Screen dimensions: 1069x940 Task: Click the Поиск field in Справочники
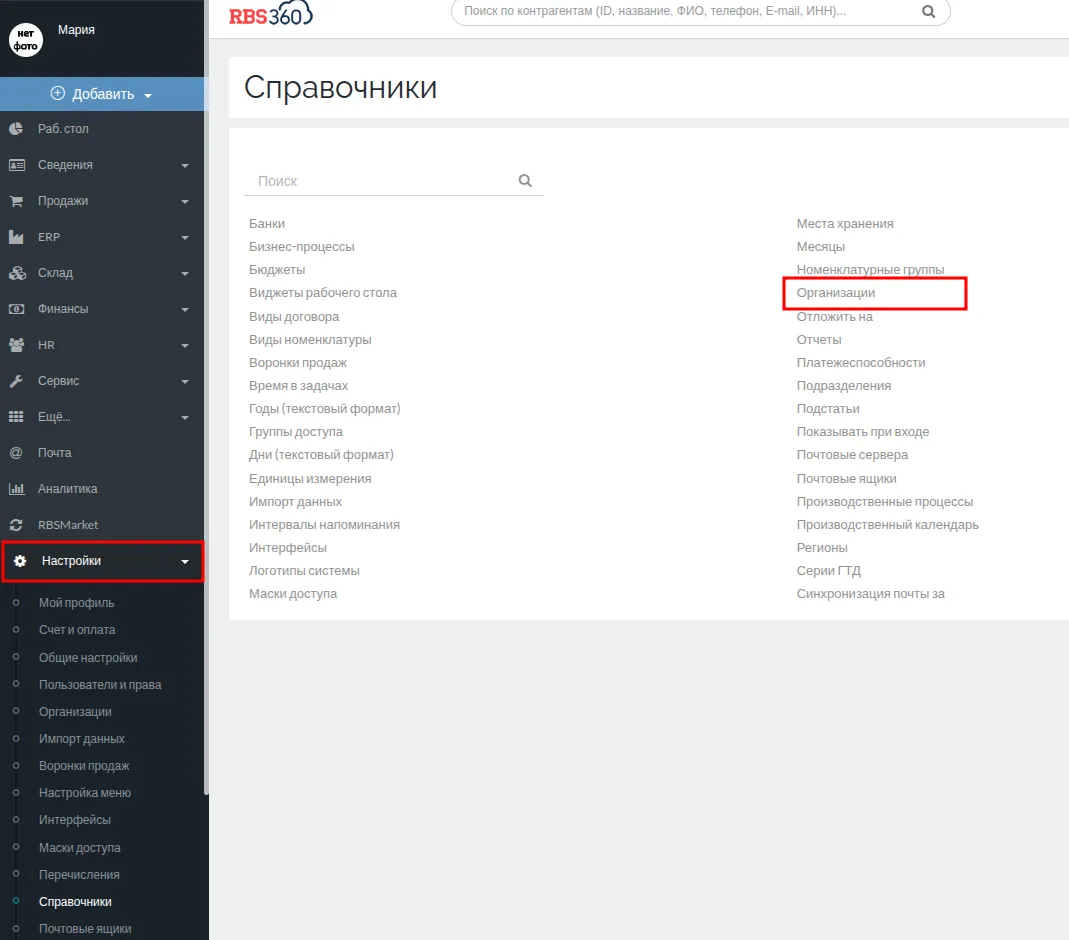point(380,181)
